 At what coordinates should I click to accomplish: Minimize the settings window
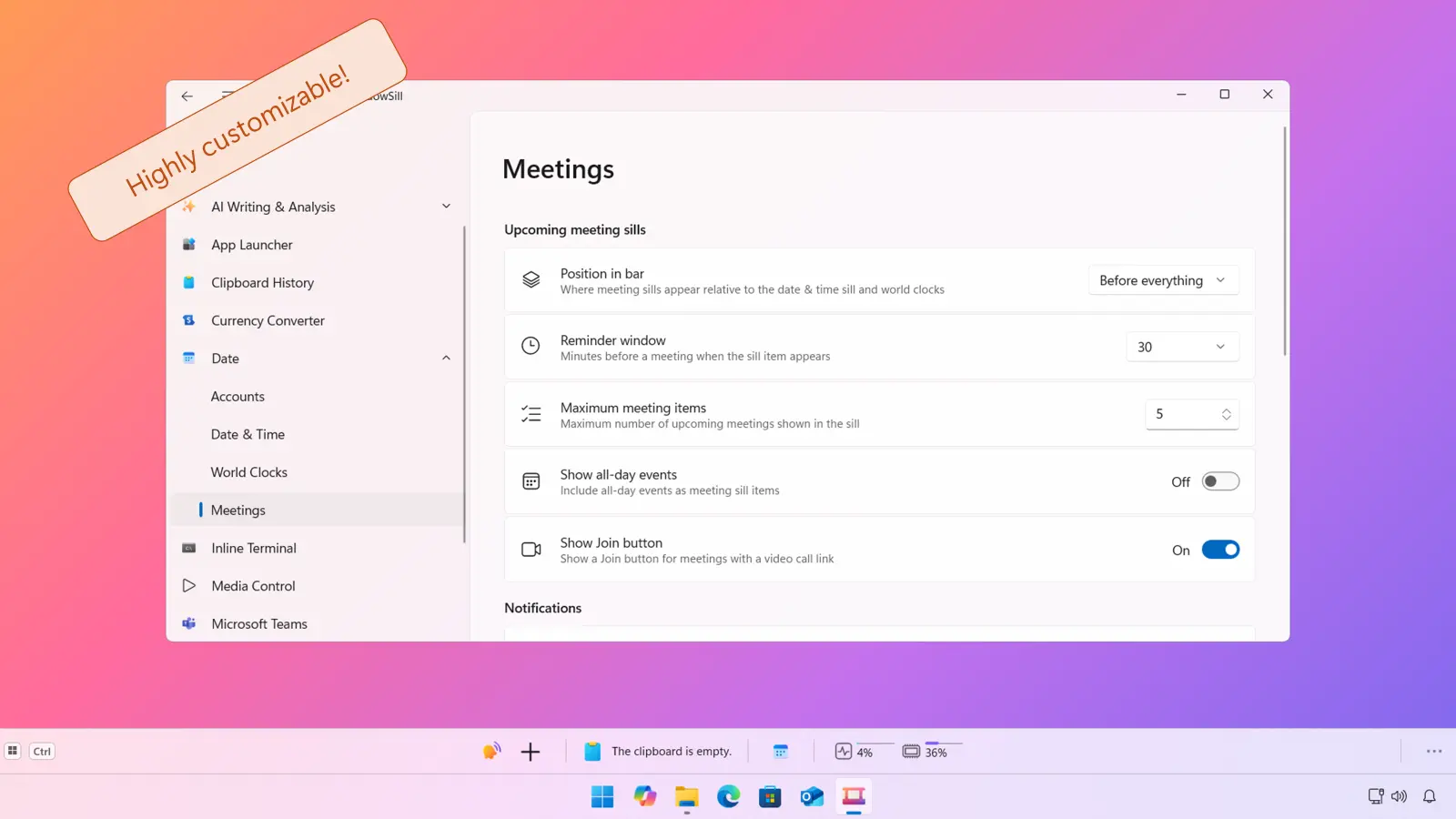click(1181, 95)
